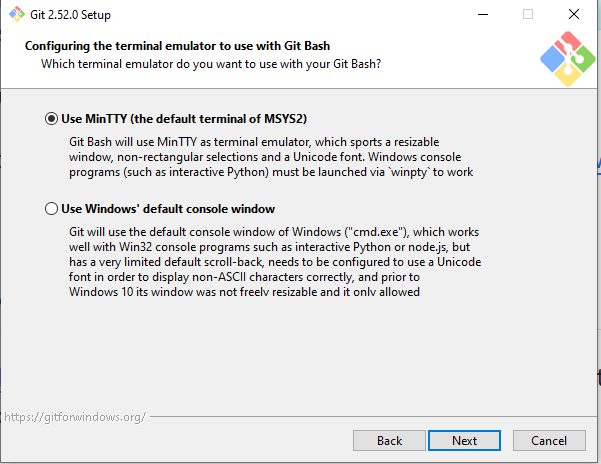This screenshot has height=464, width=601.
Task: Select Use Windows' default console window radio
Action: pyautogui.click(x=52, y=209)
